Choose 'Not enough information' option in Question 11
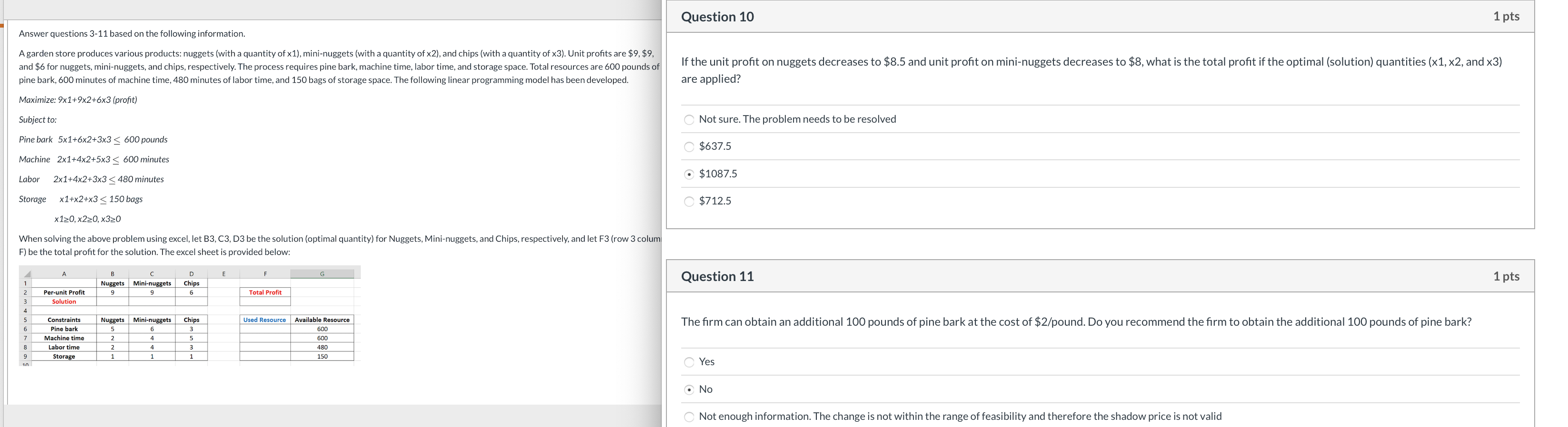The width and height of the screenshot is (1568, 427). point(689,417)
